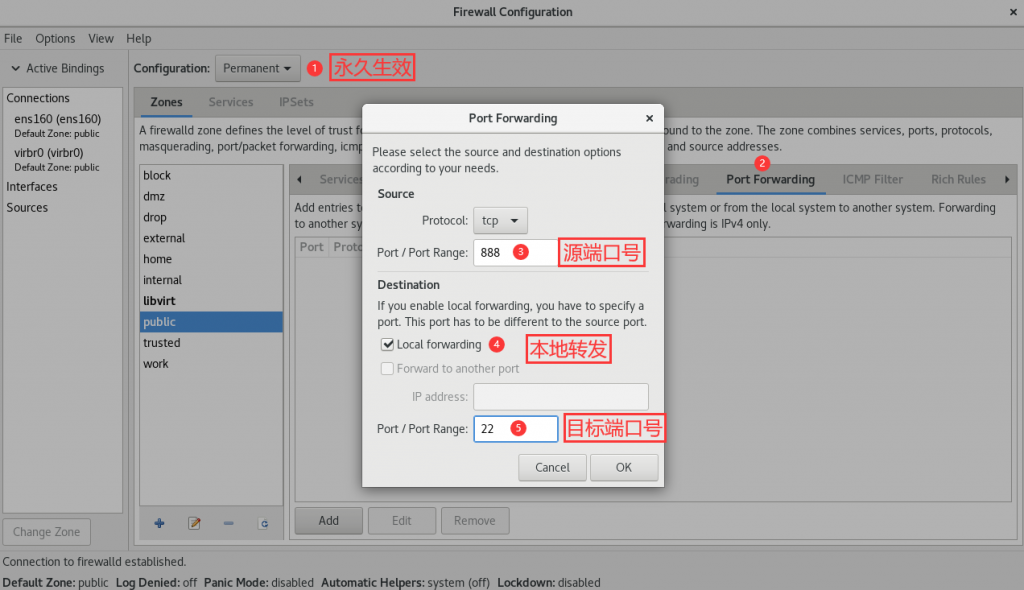The image size is (1024, 590).
Task: Click the add zone plus icon
Action: (159, 523)
